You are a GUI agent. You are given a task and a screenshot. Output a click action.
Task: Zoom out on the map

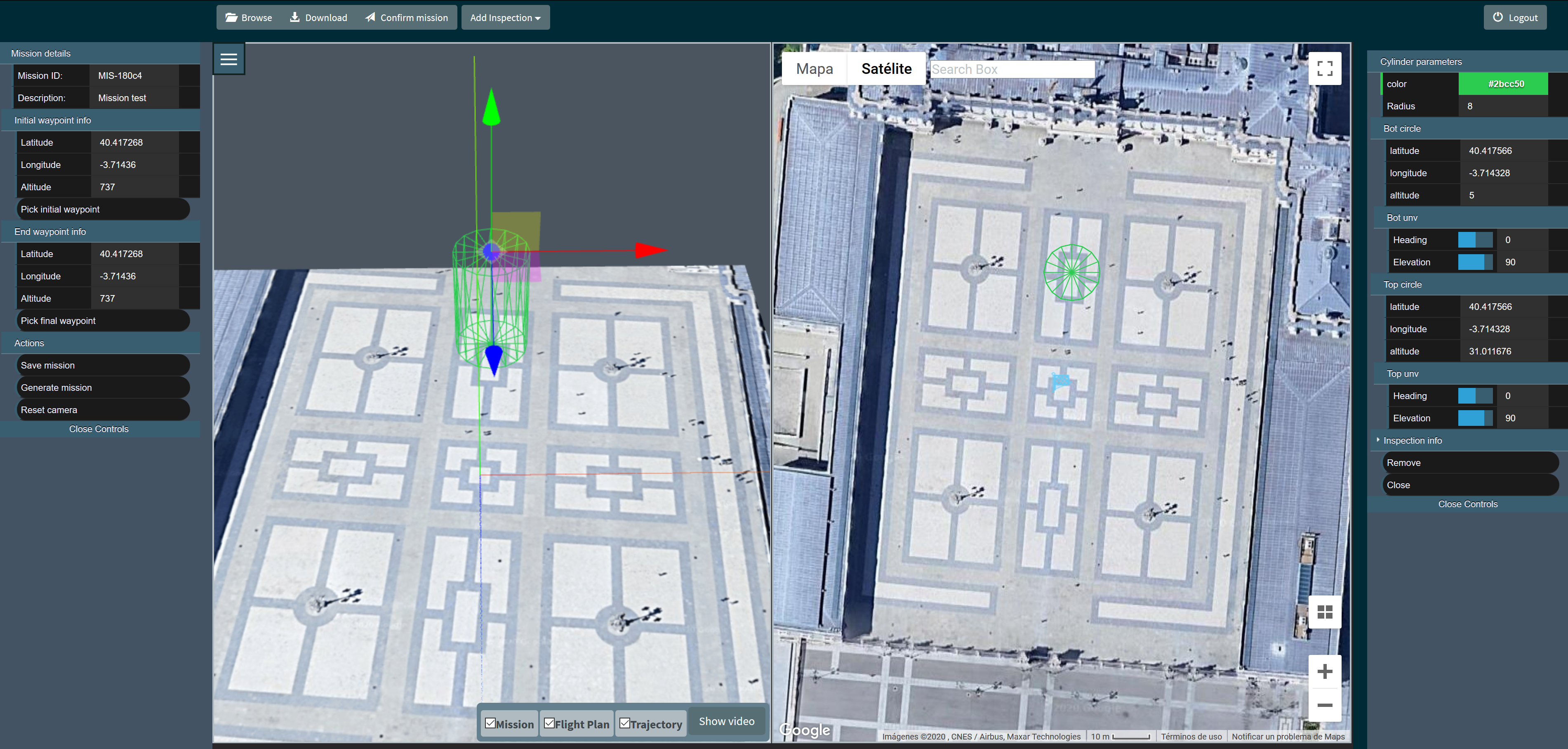pyautogui.click(x=1325, y=705)
